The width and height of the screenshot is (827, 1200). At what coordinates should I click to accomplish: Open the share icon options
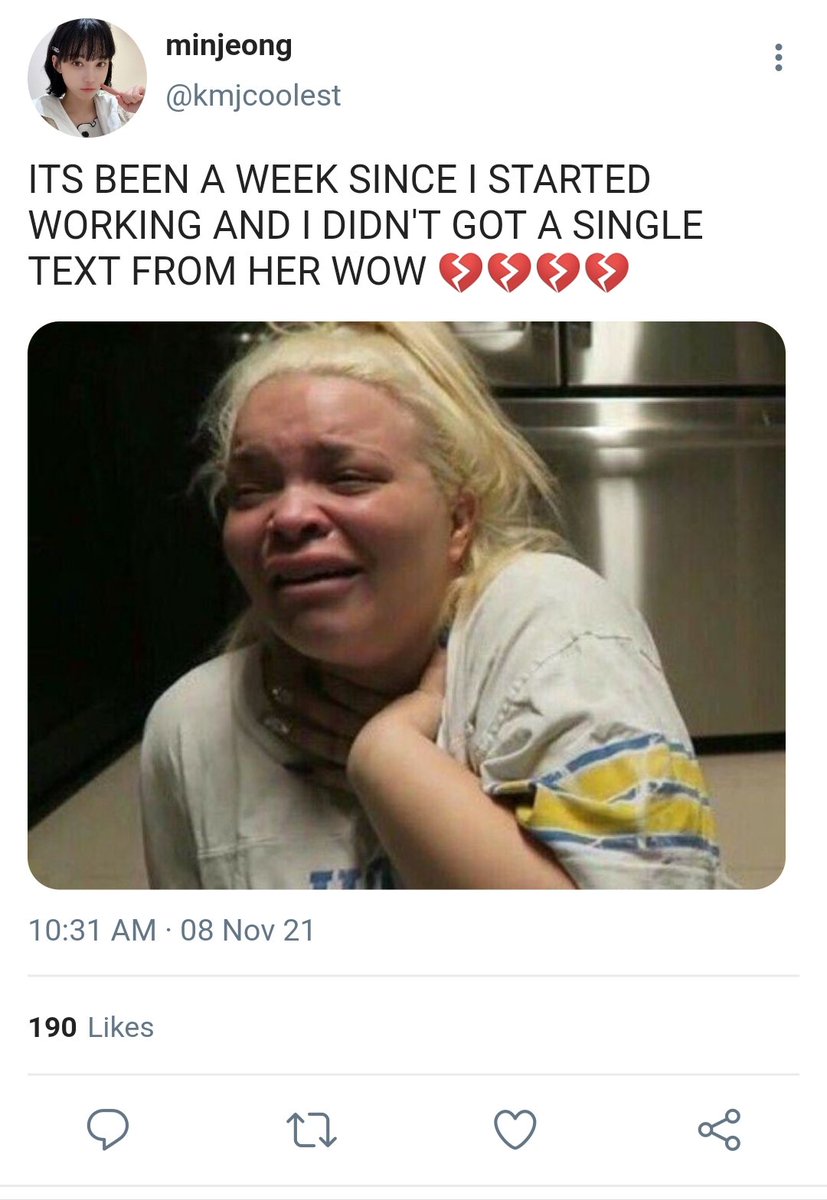coord(719,1130)
